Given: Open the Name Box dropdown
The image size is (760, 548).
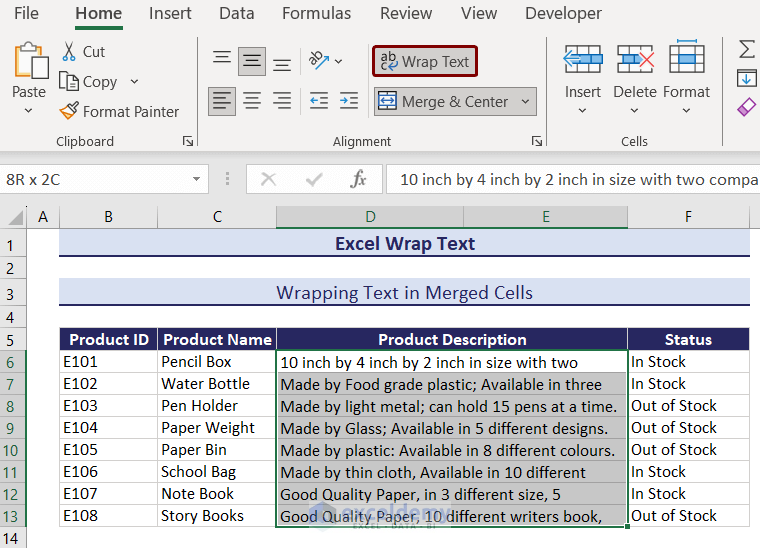Looking at the screenshot, I should pyautogui.click(x=196, y=179).
